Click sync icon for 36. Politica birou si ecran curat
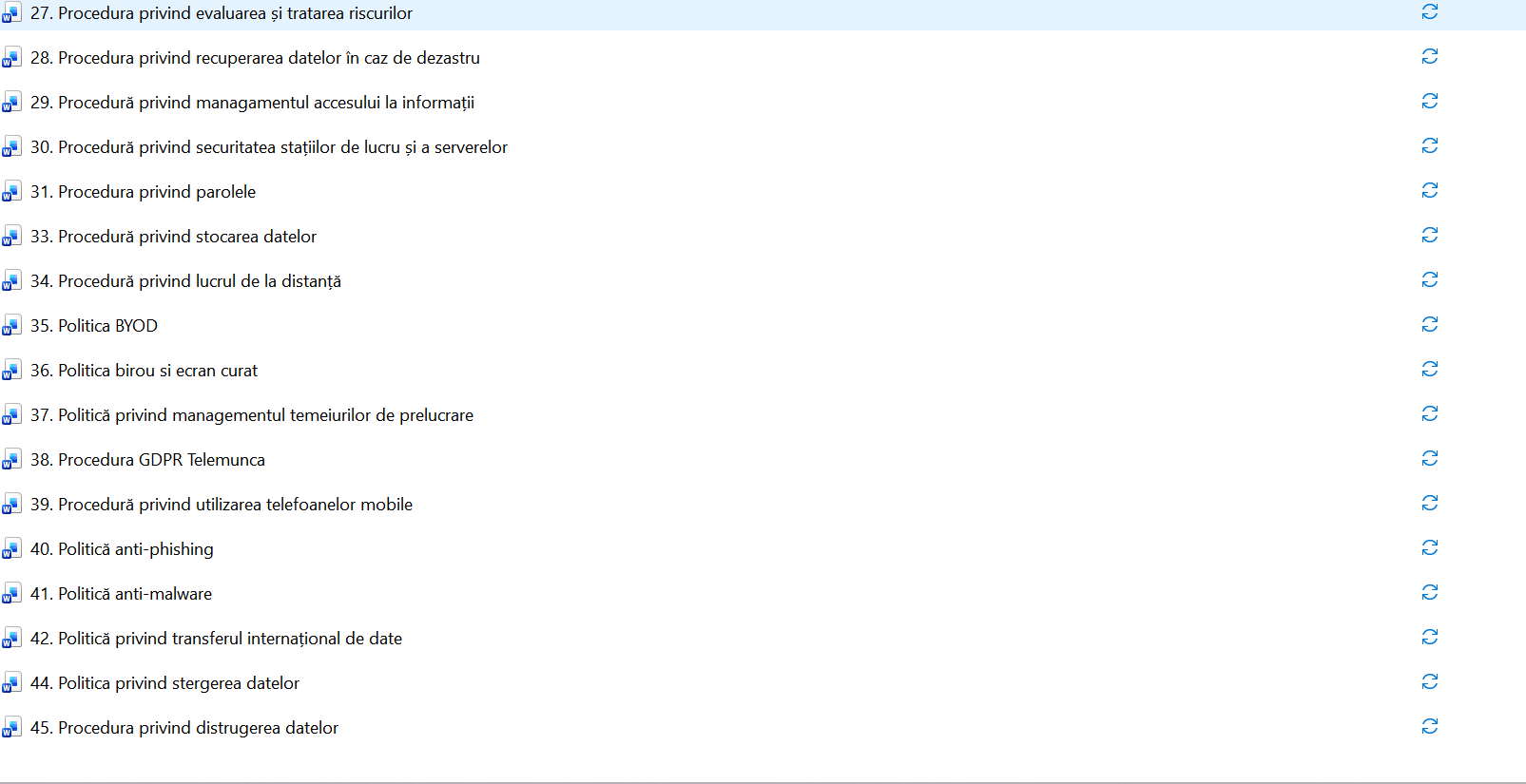 [x=1429, y=369]
